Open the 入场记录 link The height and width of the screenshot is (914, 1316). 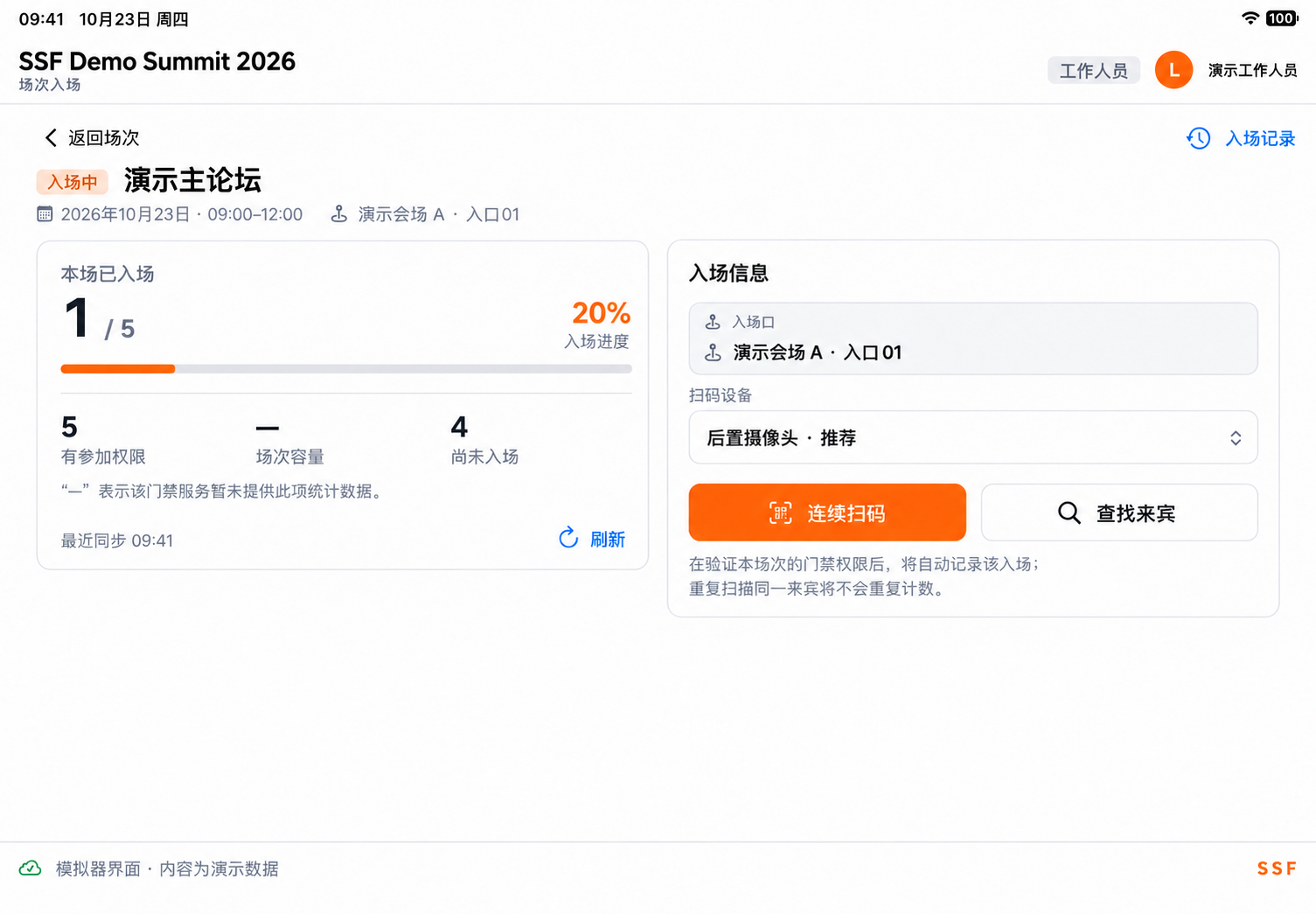[1260, 138]
